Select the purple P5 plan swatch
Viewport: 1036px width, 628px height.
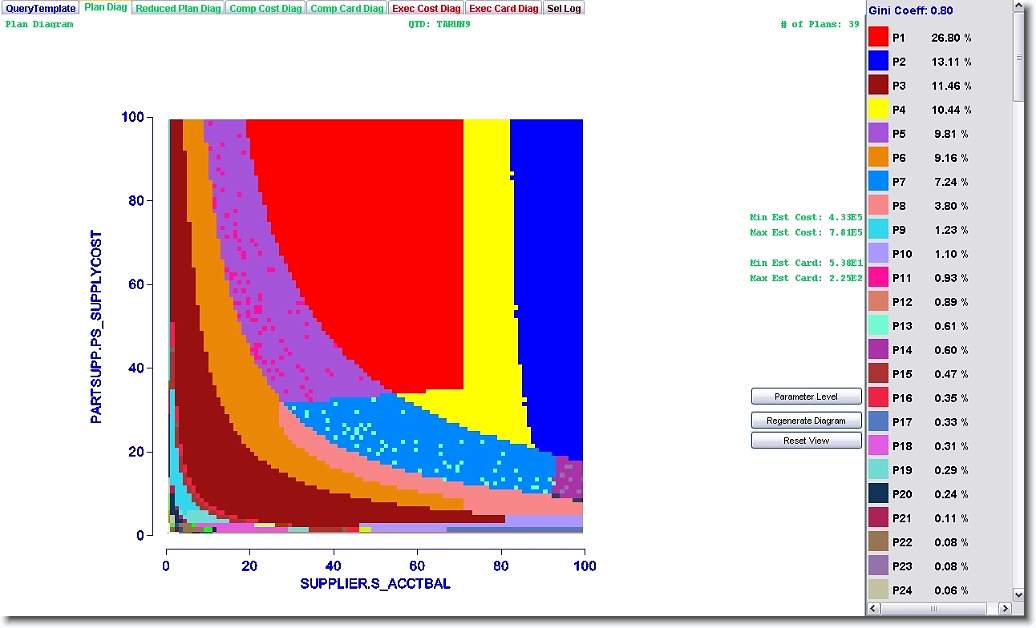878,133
